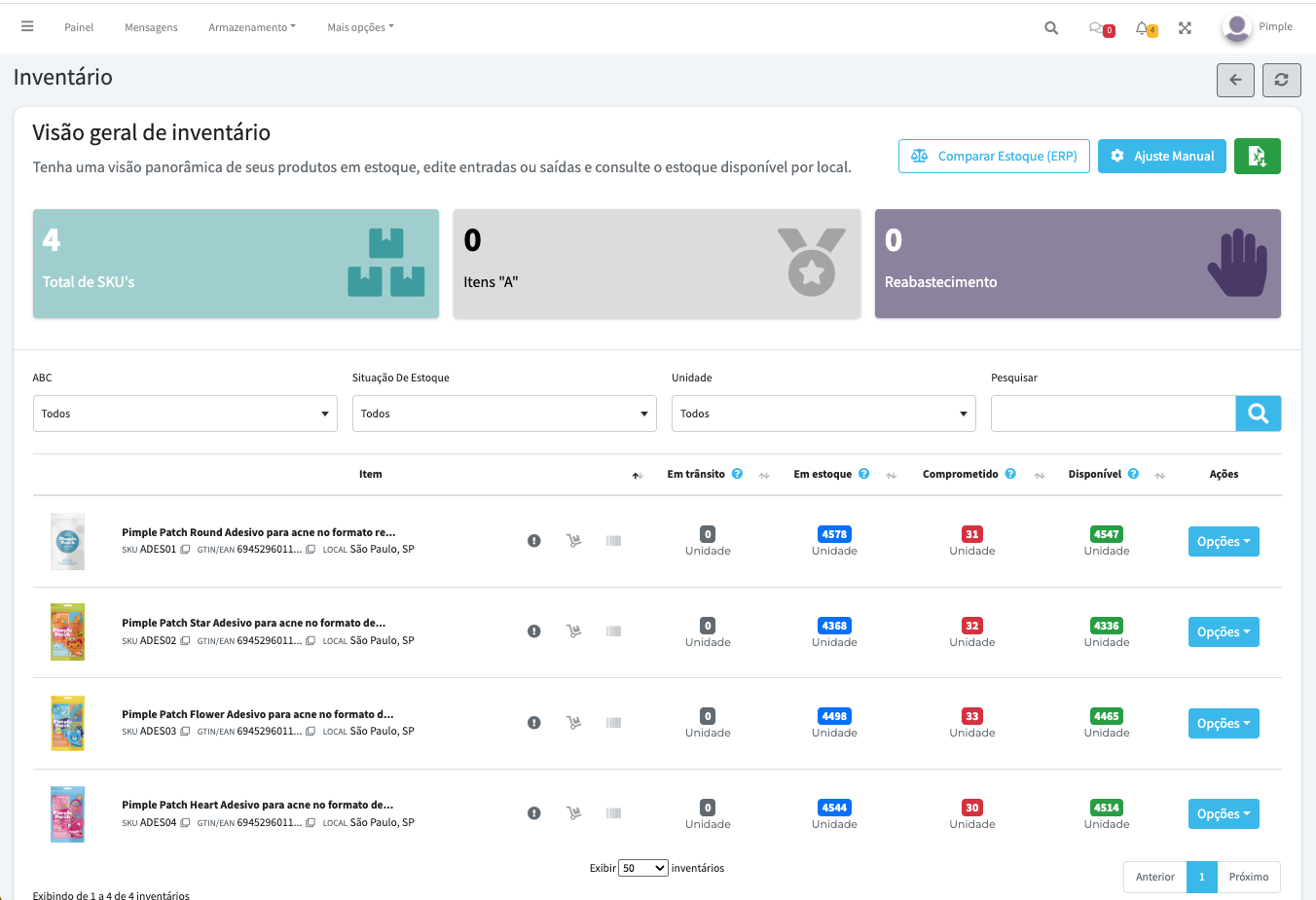Click the 4578 in-stock badge
This screenshot has height=900, width=1316.
point(834,534)
